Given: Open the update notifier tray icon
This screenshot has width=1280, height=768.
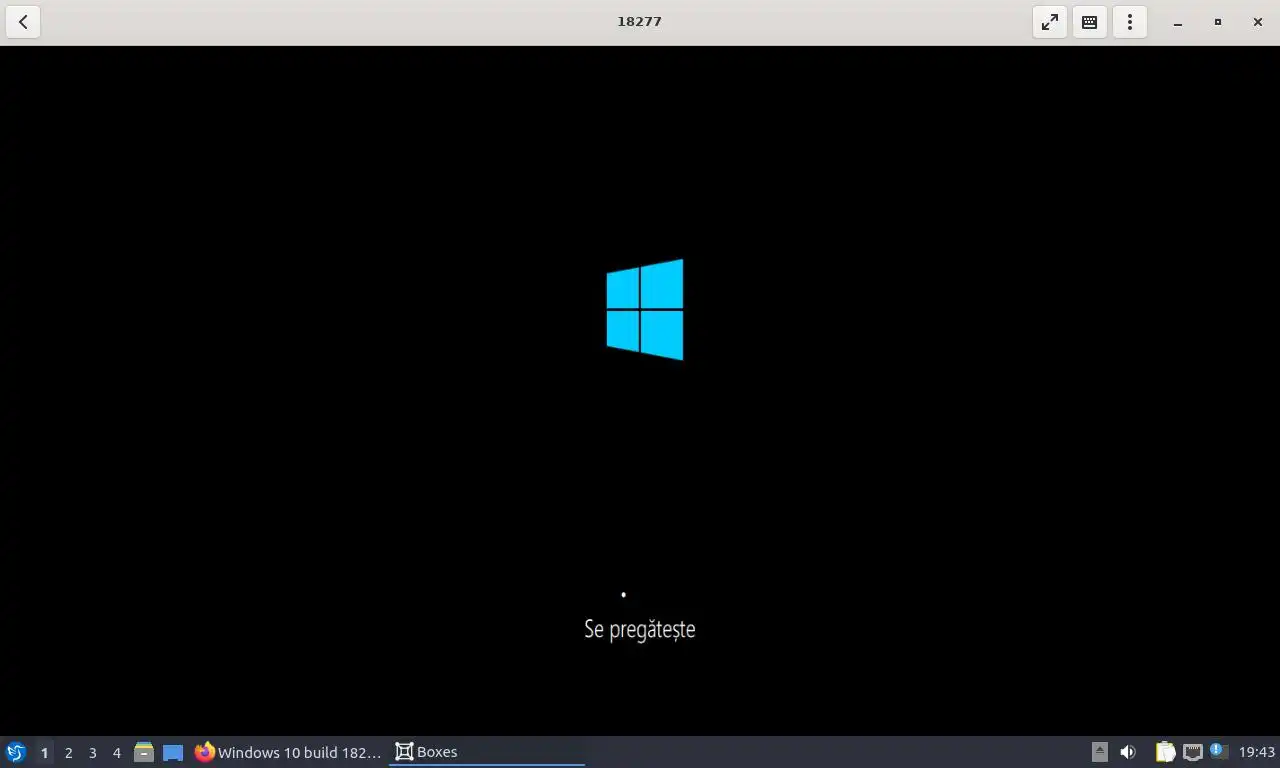Looking at the screenshot, I should [x=1218, y=751].
